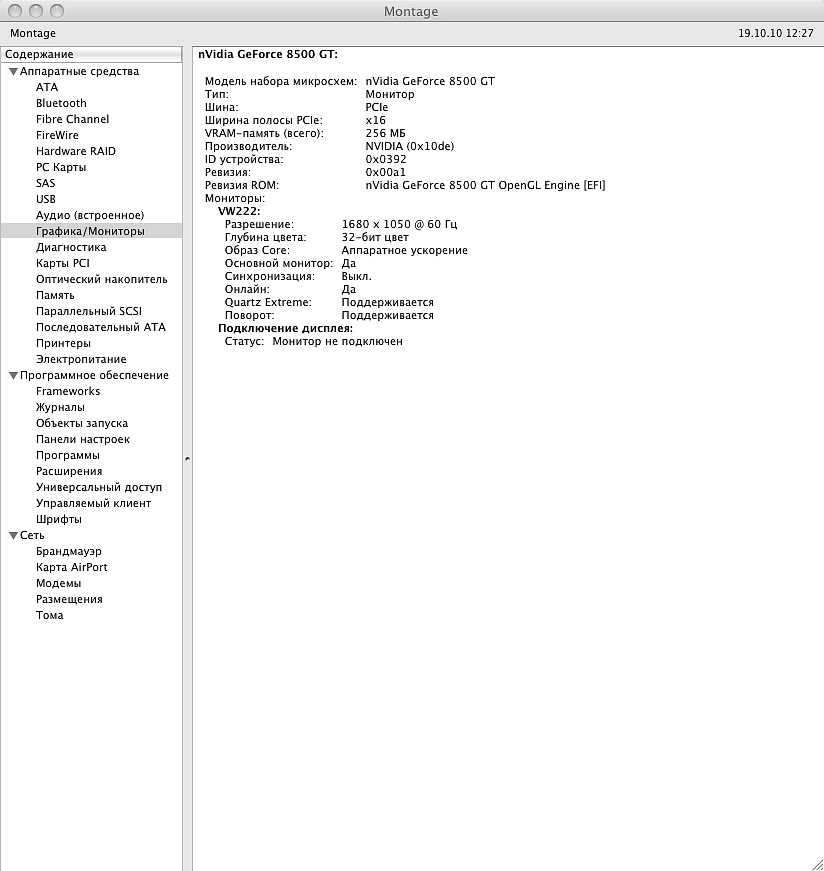The image size is (824, 871).
Task: Click the sidebar splitter handle
Action: pos(187,459)
